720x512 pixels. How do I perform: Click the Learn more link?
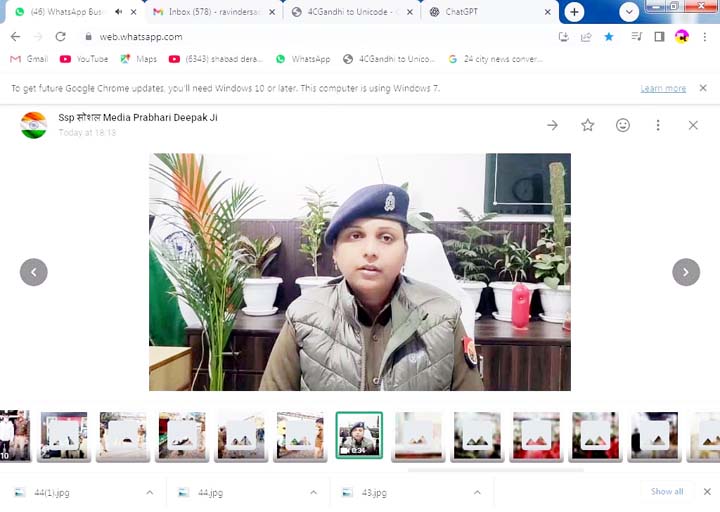point(663,88)
